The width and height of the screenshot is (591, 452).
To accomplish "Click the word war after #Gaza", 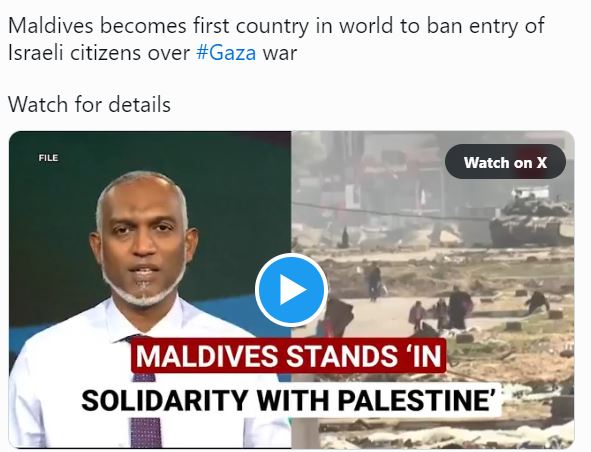I will coord(280,53).
